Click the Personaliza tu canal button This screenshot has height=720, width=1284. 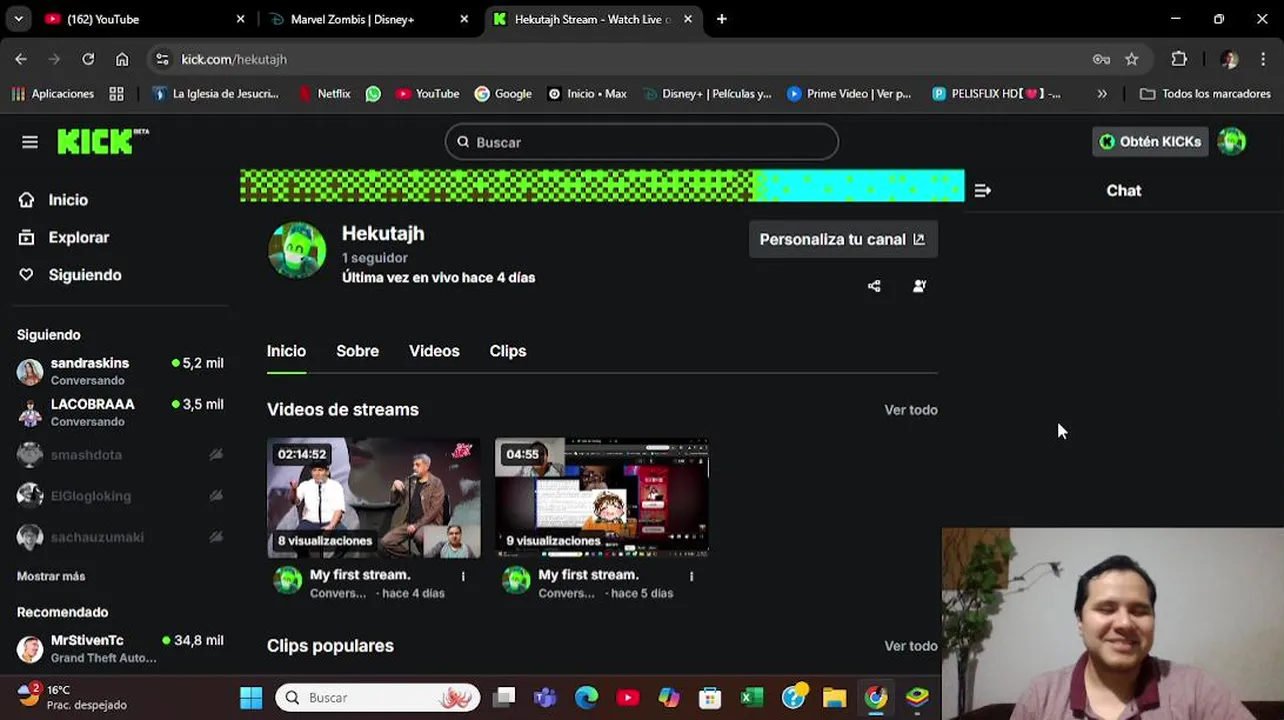tap(842, 239)
